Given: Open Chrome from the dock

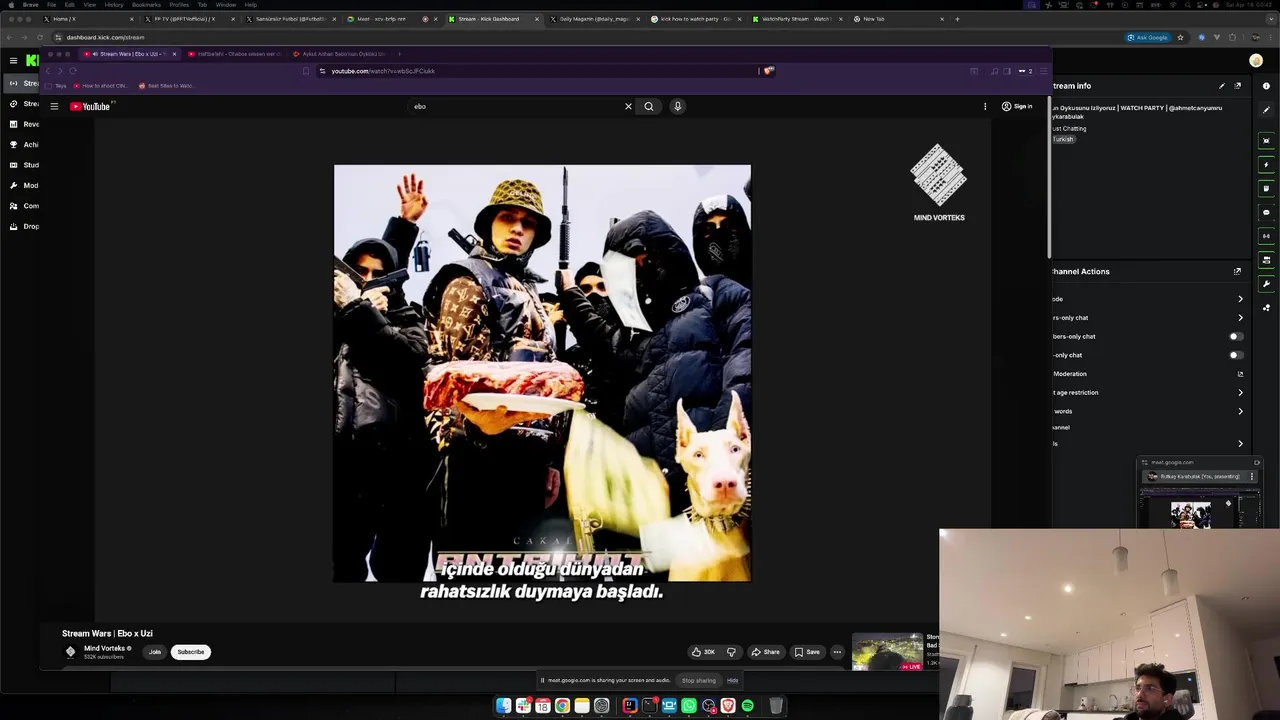Looking at the screenshot, I should click(x=562, y=706).
